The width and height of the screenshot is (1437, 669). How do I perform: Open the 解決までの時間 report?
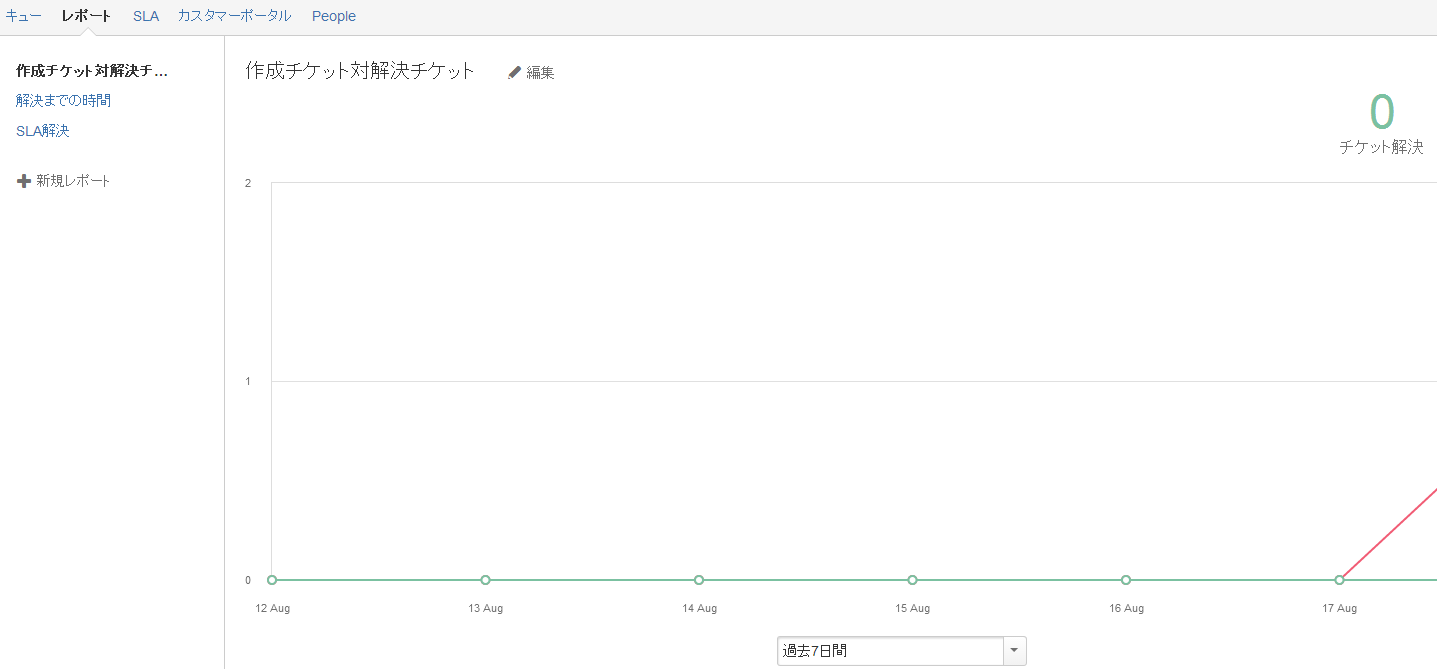pos(63,101)
